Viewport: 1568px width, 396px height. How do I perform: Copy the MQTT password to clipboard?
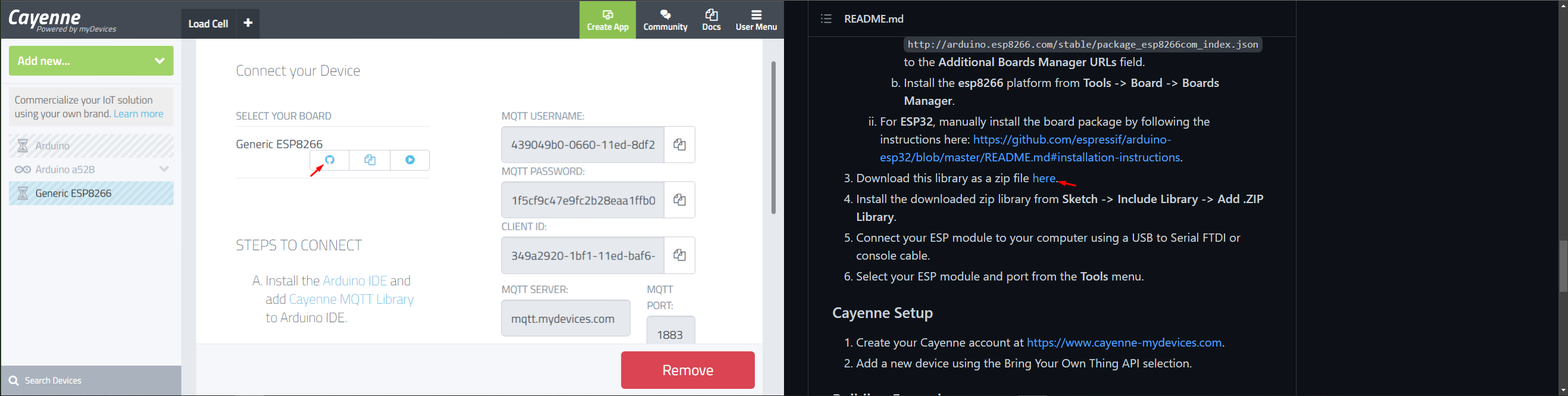point(679,200)
